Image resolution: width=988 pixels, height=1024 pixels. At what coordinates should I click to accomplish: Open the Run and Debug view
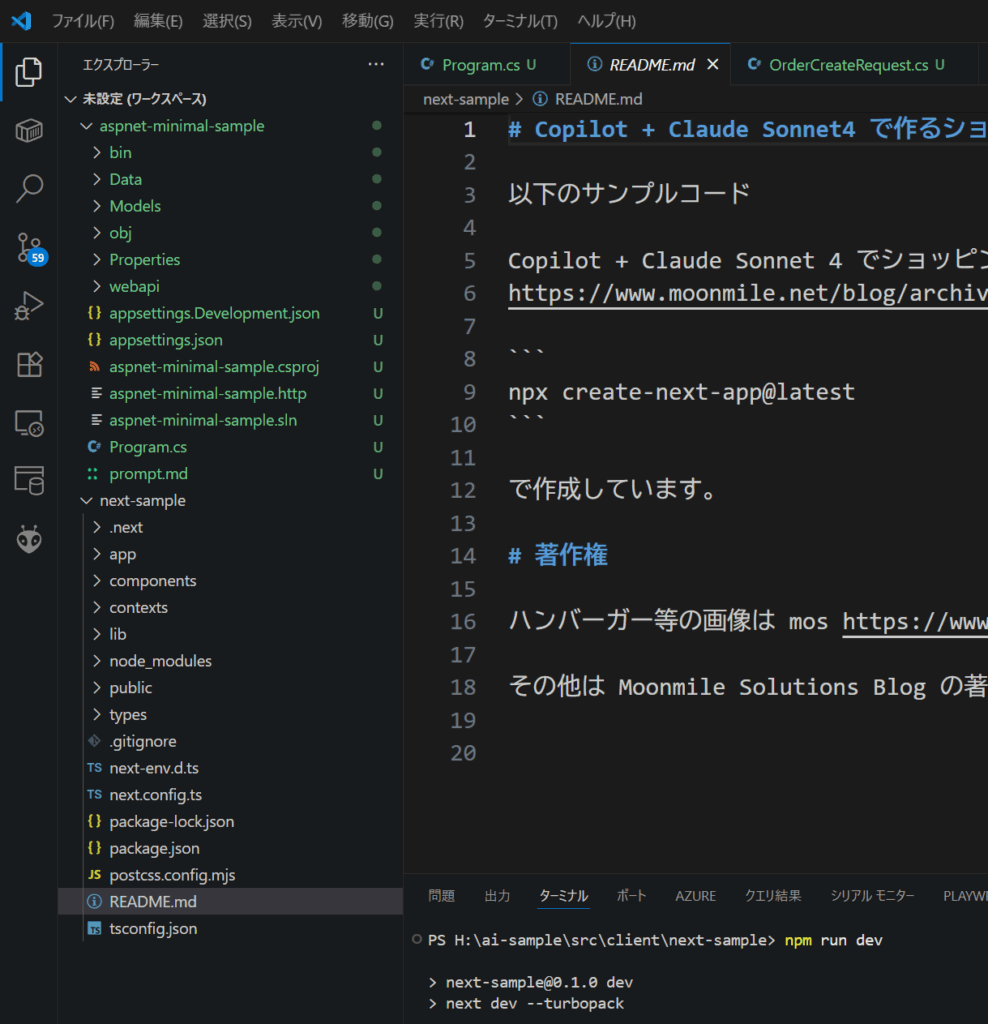[x=29, y=306]
